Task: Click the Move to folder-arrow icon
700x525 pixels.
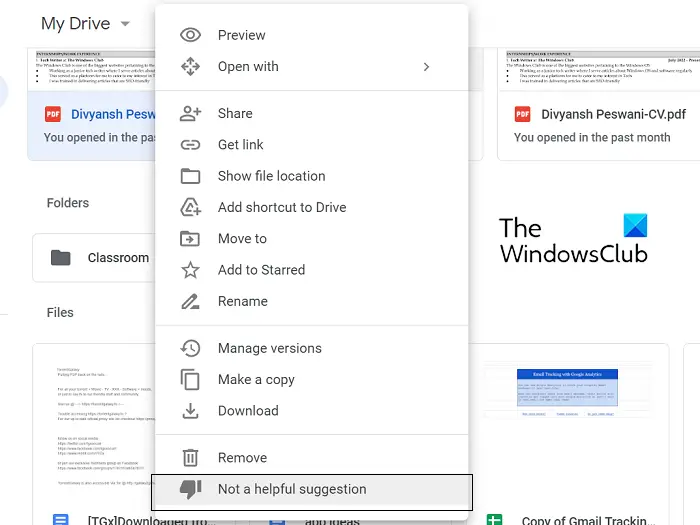Action: (190, 238)
